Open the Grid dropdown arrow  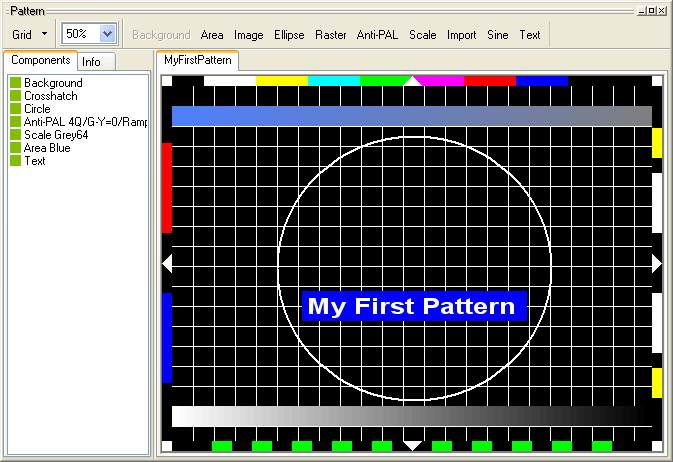click(x=45, y=35)
